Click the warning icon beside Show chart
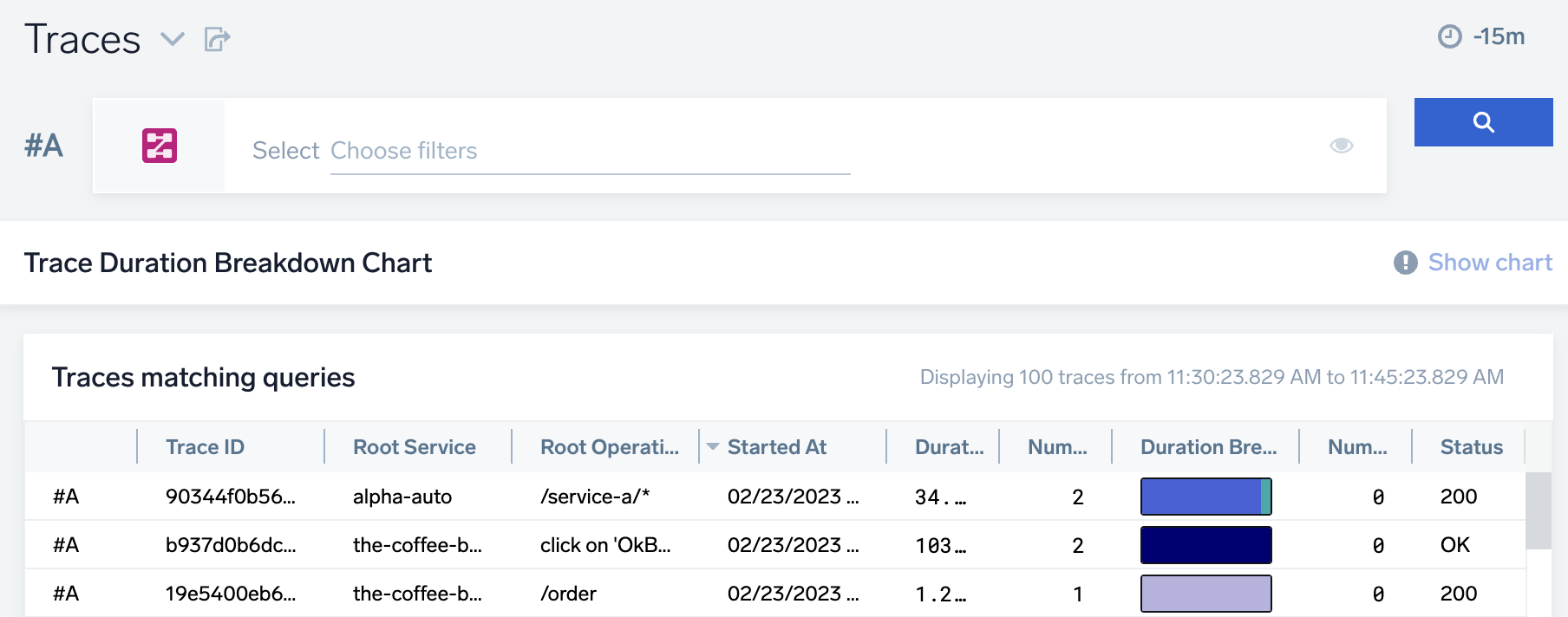Screen dimensions: 1568x617 [x=1405, y=263]
